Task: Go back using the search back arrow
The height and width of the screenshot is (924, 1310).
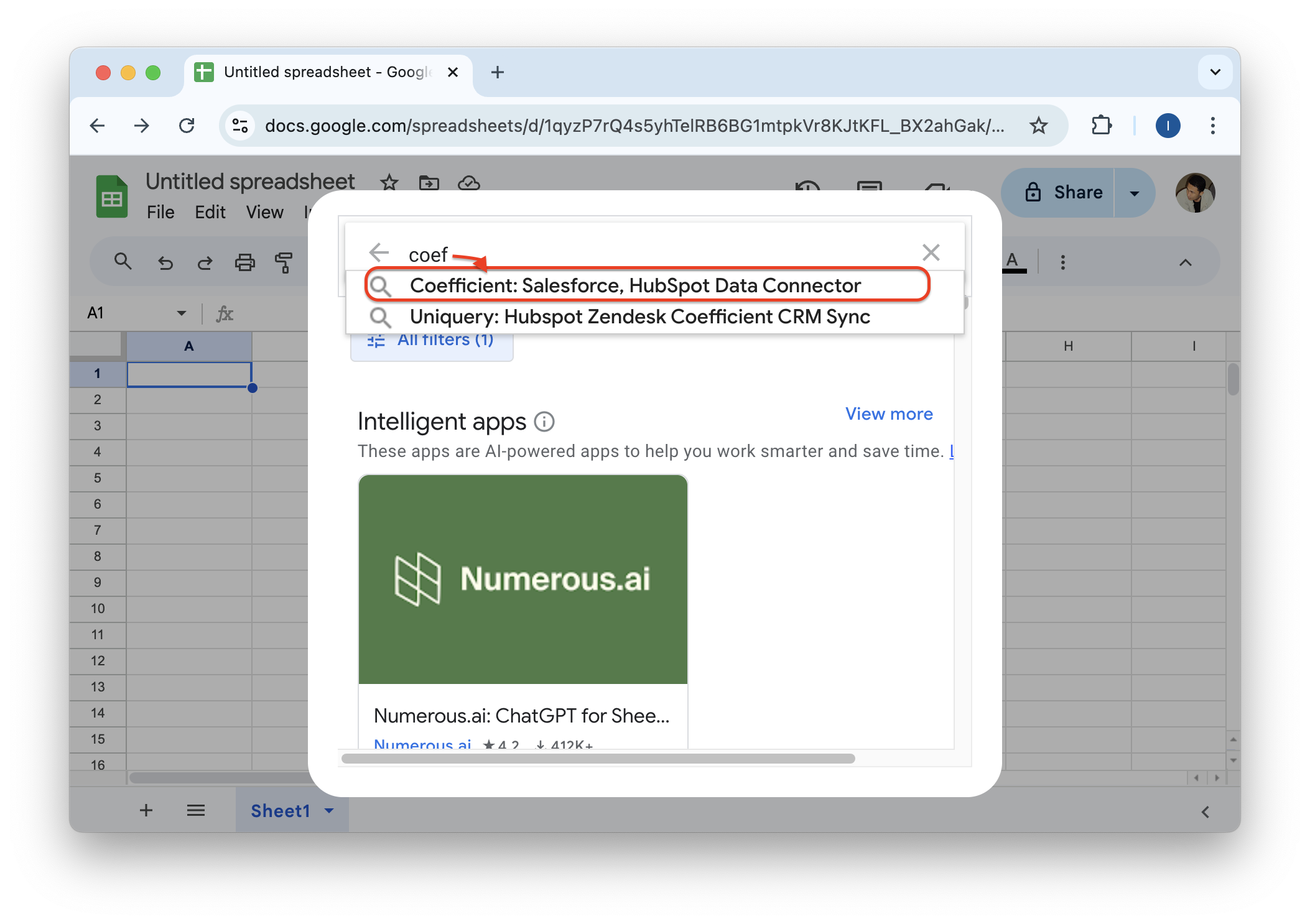Action: [x=379, y=252]
